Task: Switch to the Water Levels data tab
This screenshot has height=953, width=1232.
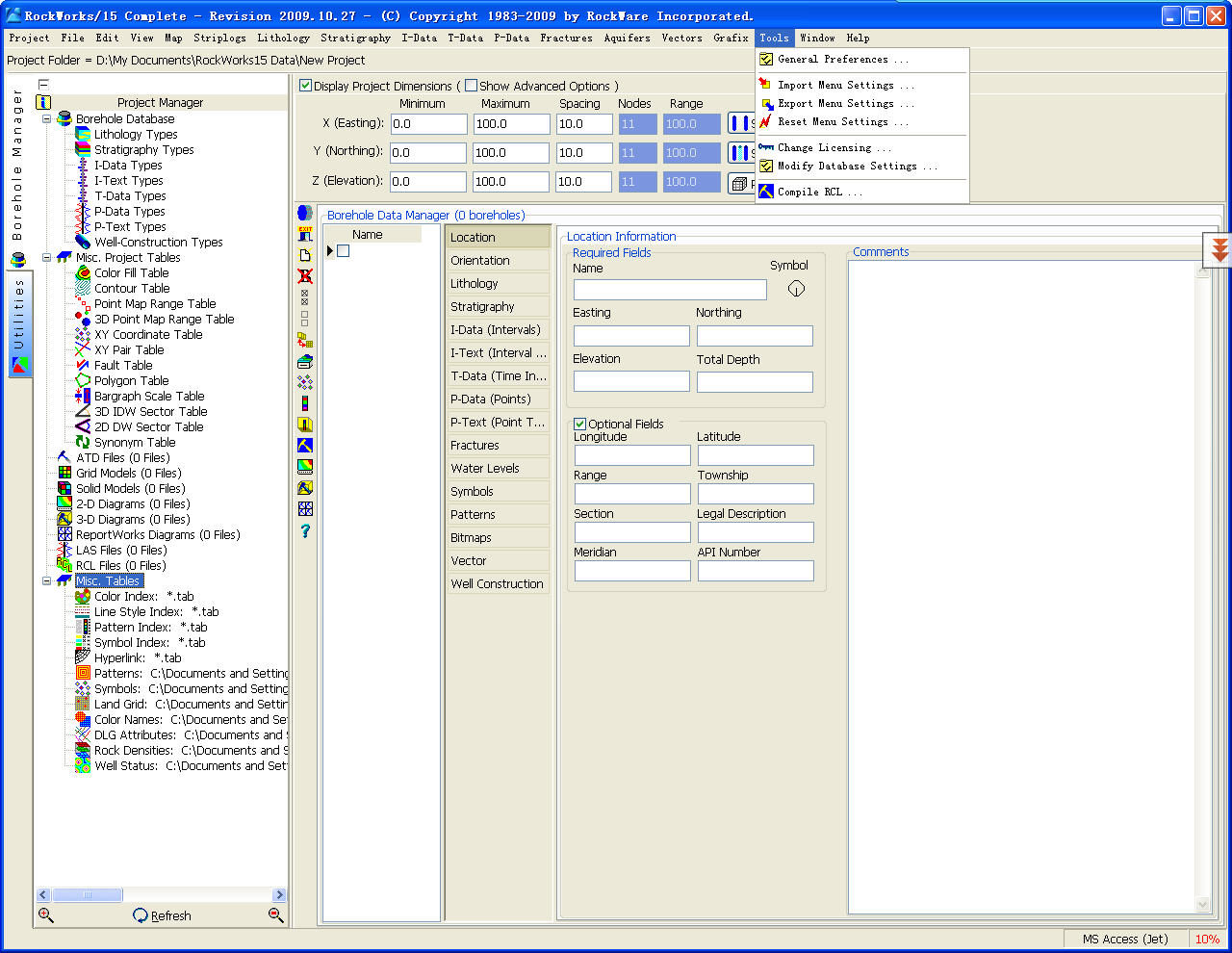Action: pos(499,468)
